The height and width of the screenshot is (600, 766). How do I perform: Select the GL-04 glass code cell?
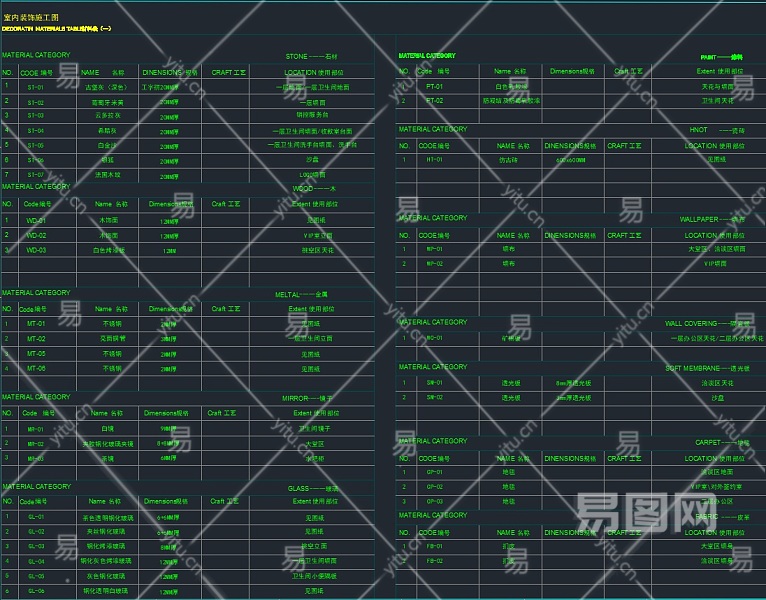click(x=36, y=561)
